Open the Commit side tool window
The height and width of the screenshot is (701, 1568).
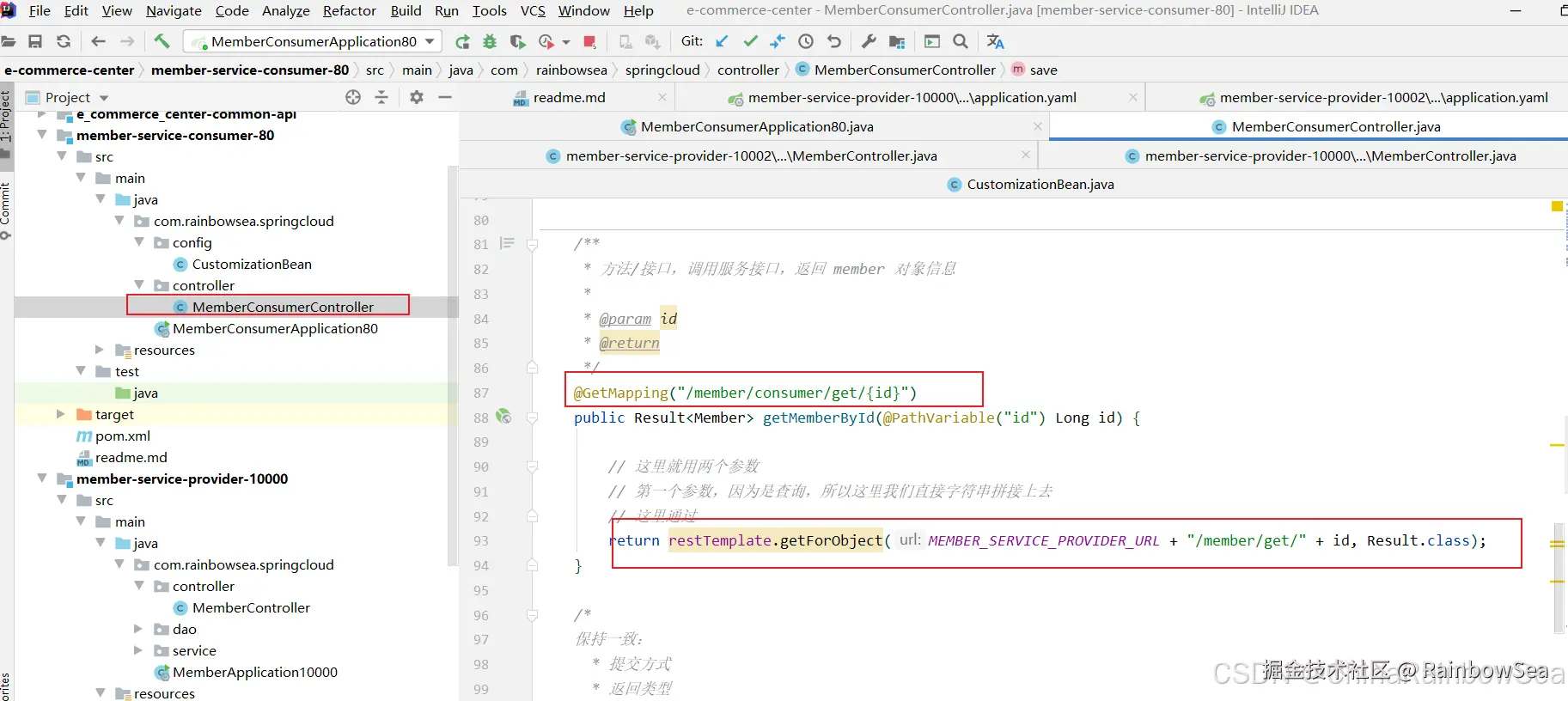[6, 210]
